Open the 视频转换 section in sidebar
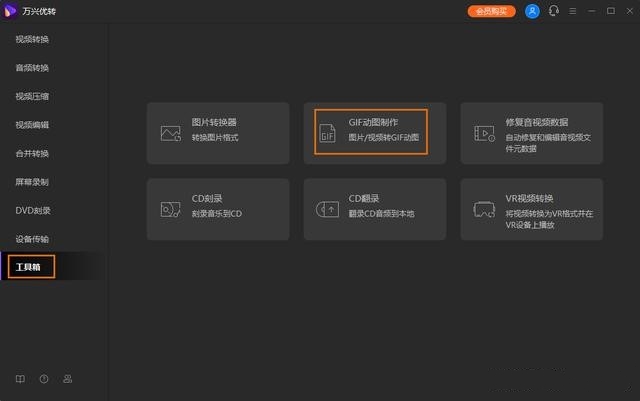The width and height of the screenshot is (640, 401). [x=32, y=39]
